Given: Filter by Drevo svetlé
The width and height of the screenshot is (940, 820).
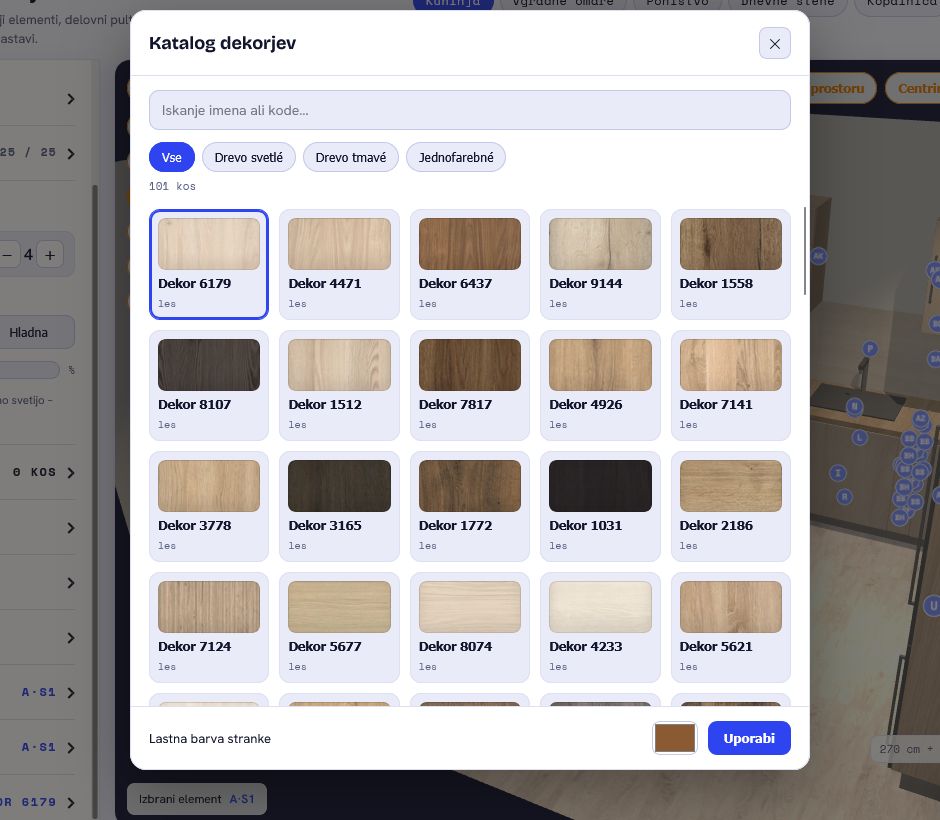Looking at the screenshot, I should pyautogui.click(x=249, y=157).
